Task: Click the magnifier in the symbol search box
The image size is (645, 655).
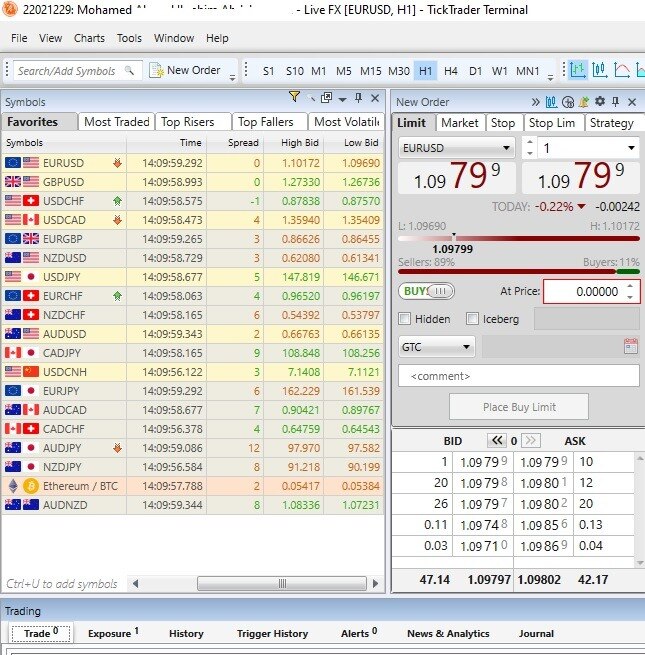Action: click(x=130, y=71)
